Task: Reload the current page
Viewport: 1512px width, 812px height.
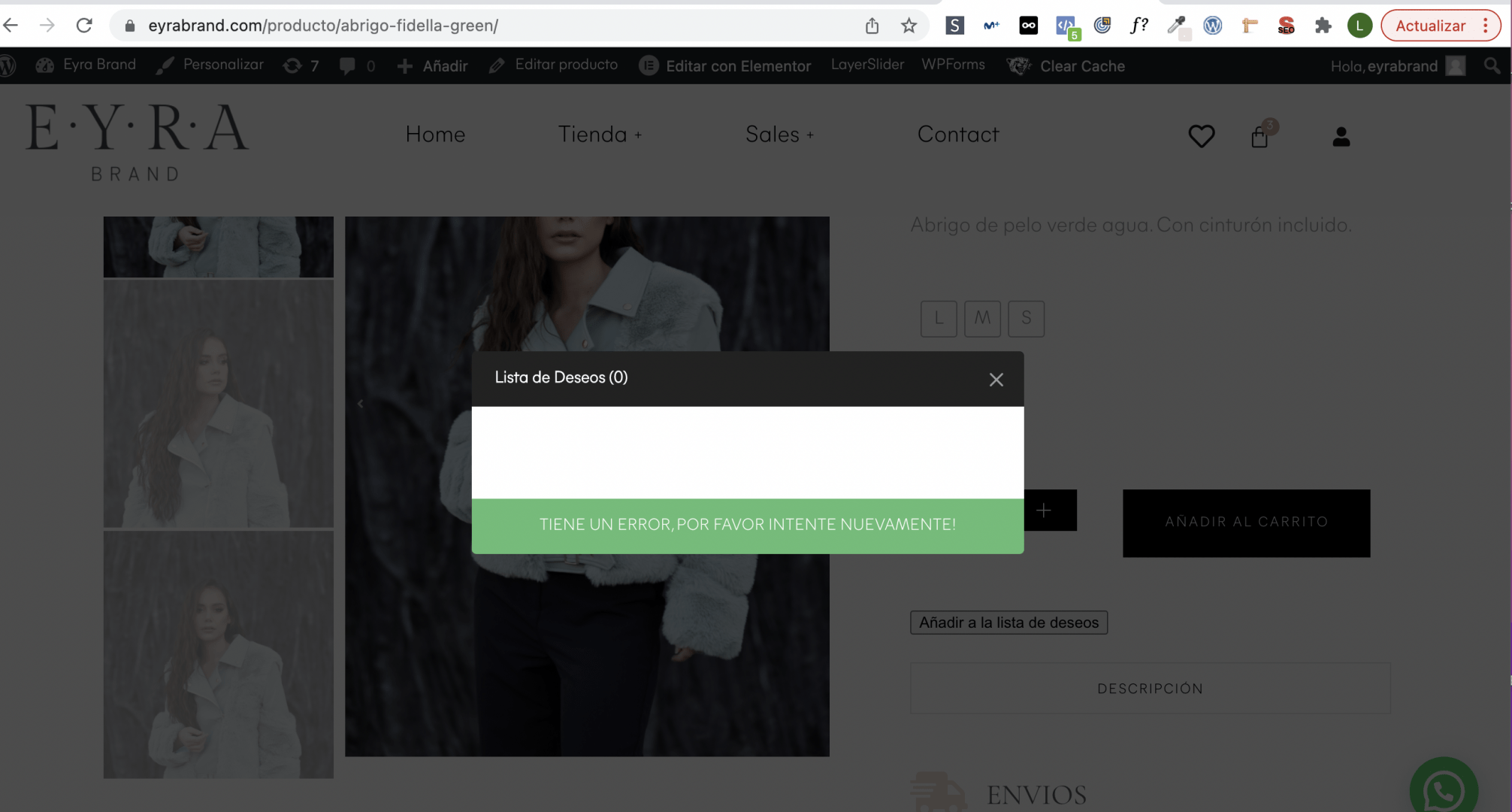Action: coord(84,26)
